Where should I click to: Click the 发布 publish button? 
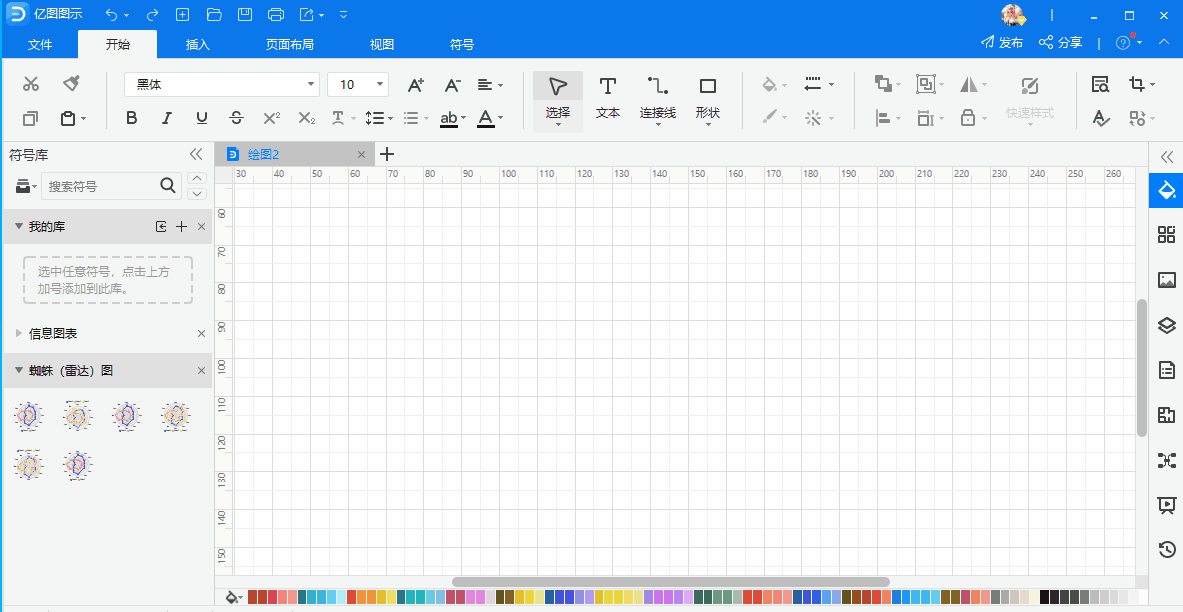(1002, 42)
